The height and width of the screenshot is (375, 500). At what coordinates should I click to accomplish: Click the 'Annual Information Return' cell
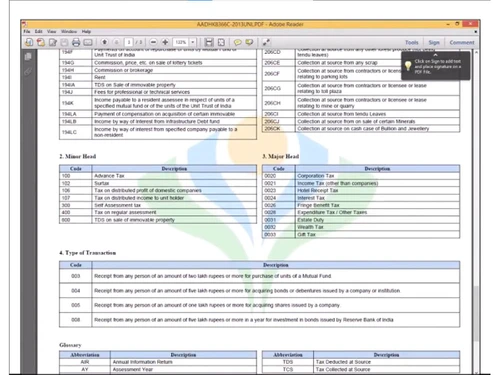[183, 362]
